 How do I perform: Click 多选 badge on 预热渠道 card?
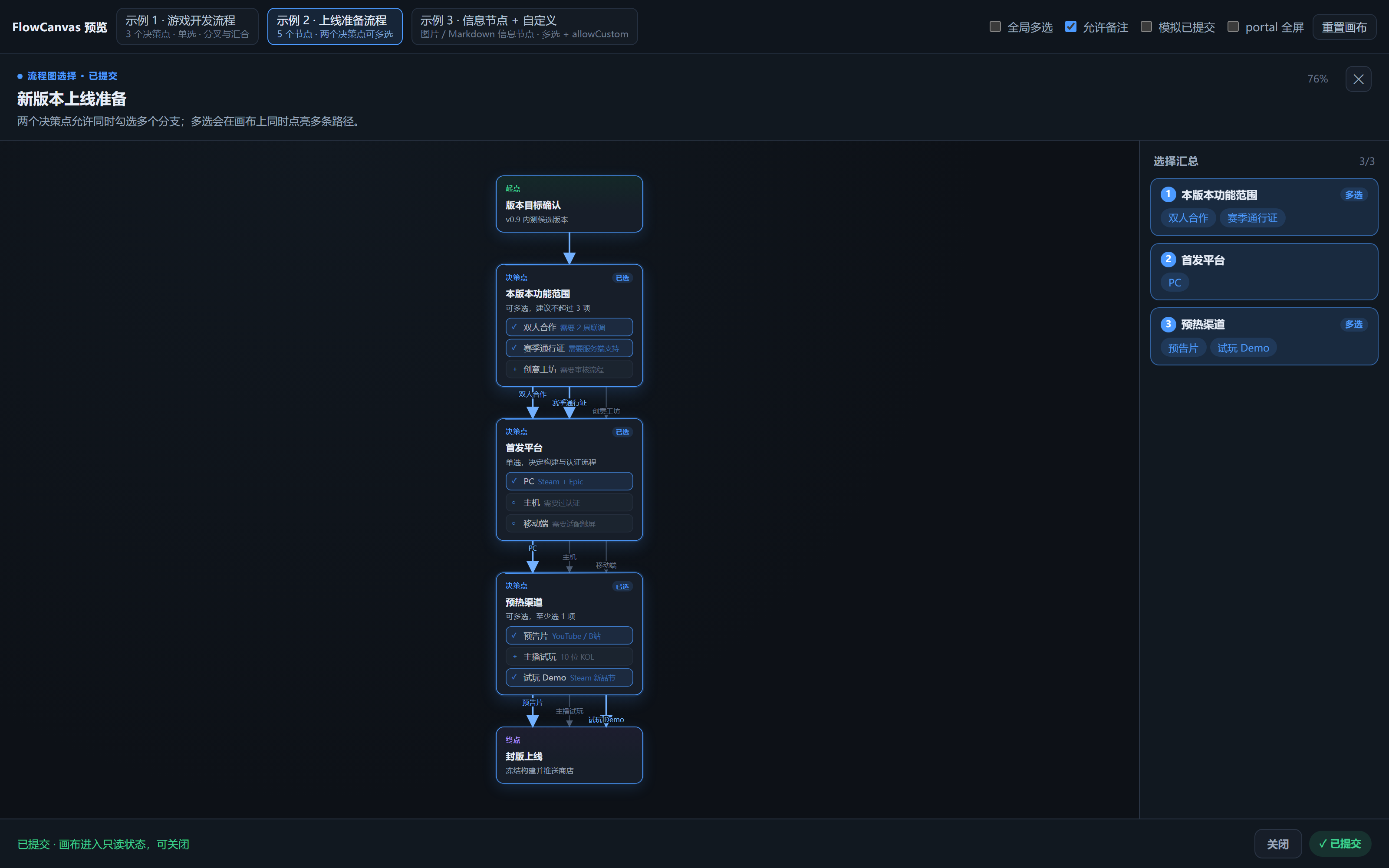[x=1353, y=325]
